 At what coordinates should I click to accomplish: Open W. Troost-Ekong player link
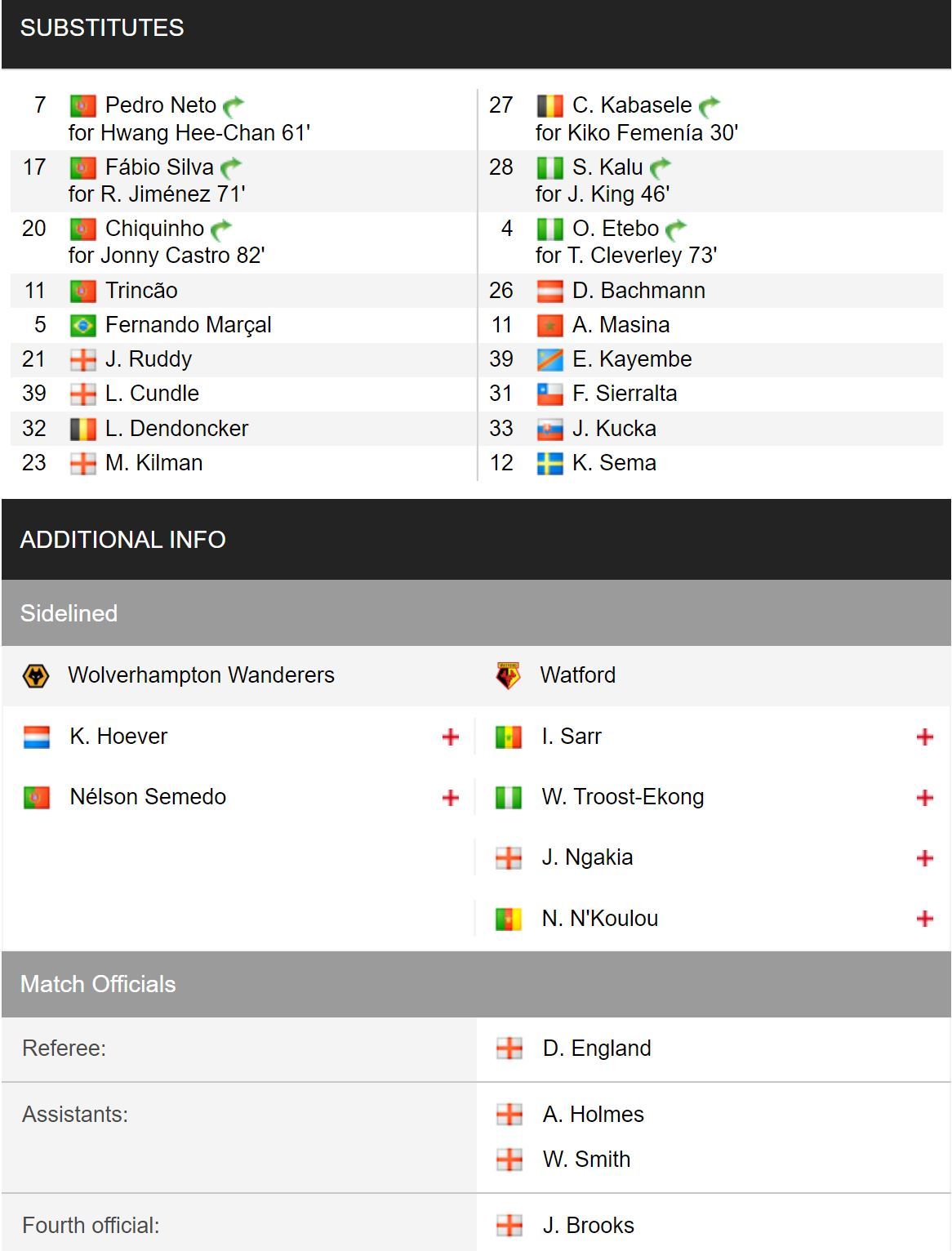(x=622, y=797)
